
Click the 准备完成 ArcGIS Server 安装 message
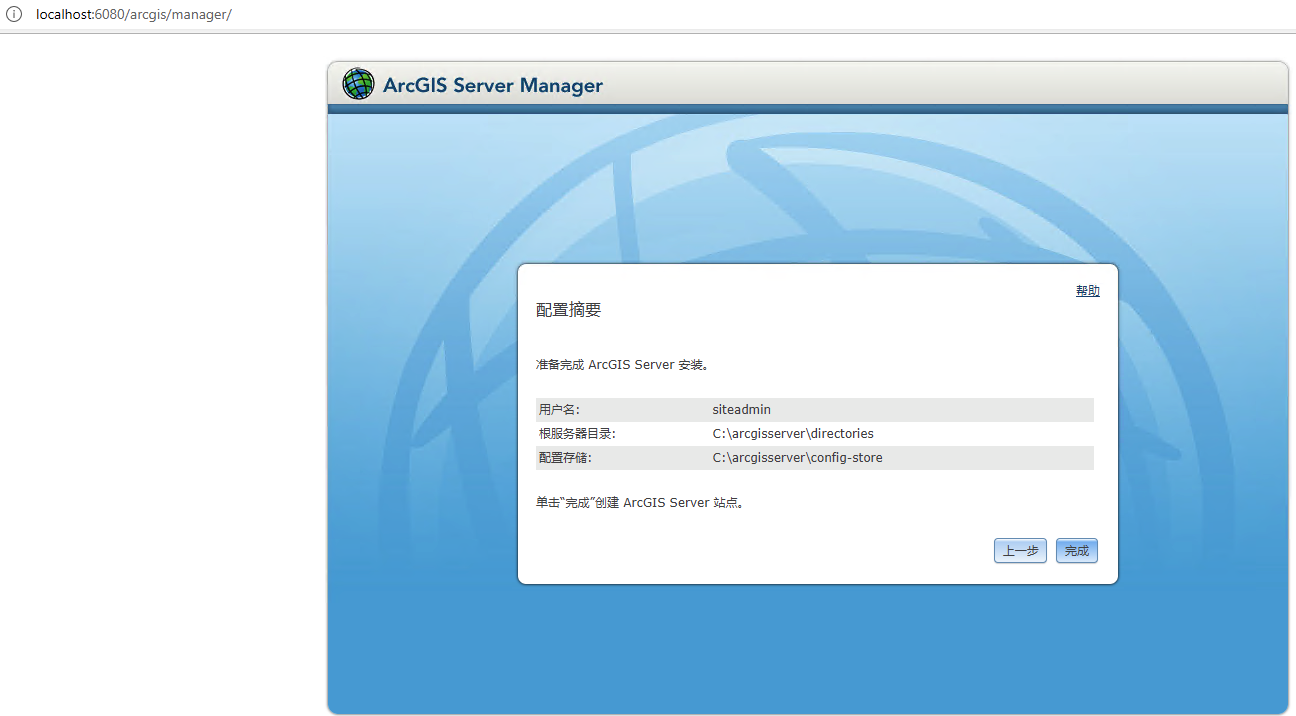[x=622, y=365]
